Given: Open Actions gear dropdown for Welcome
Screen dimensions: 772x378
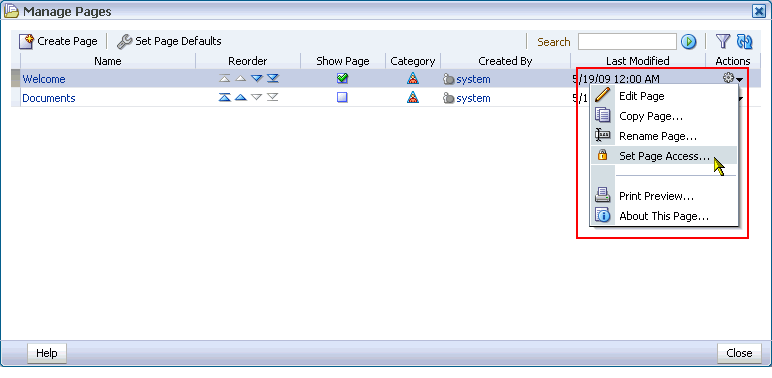Looking at the screenshot, I should coord(733,78).
